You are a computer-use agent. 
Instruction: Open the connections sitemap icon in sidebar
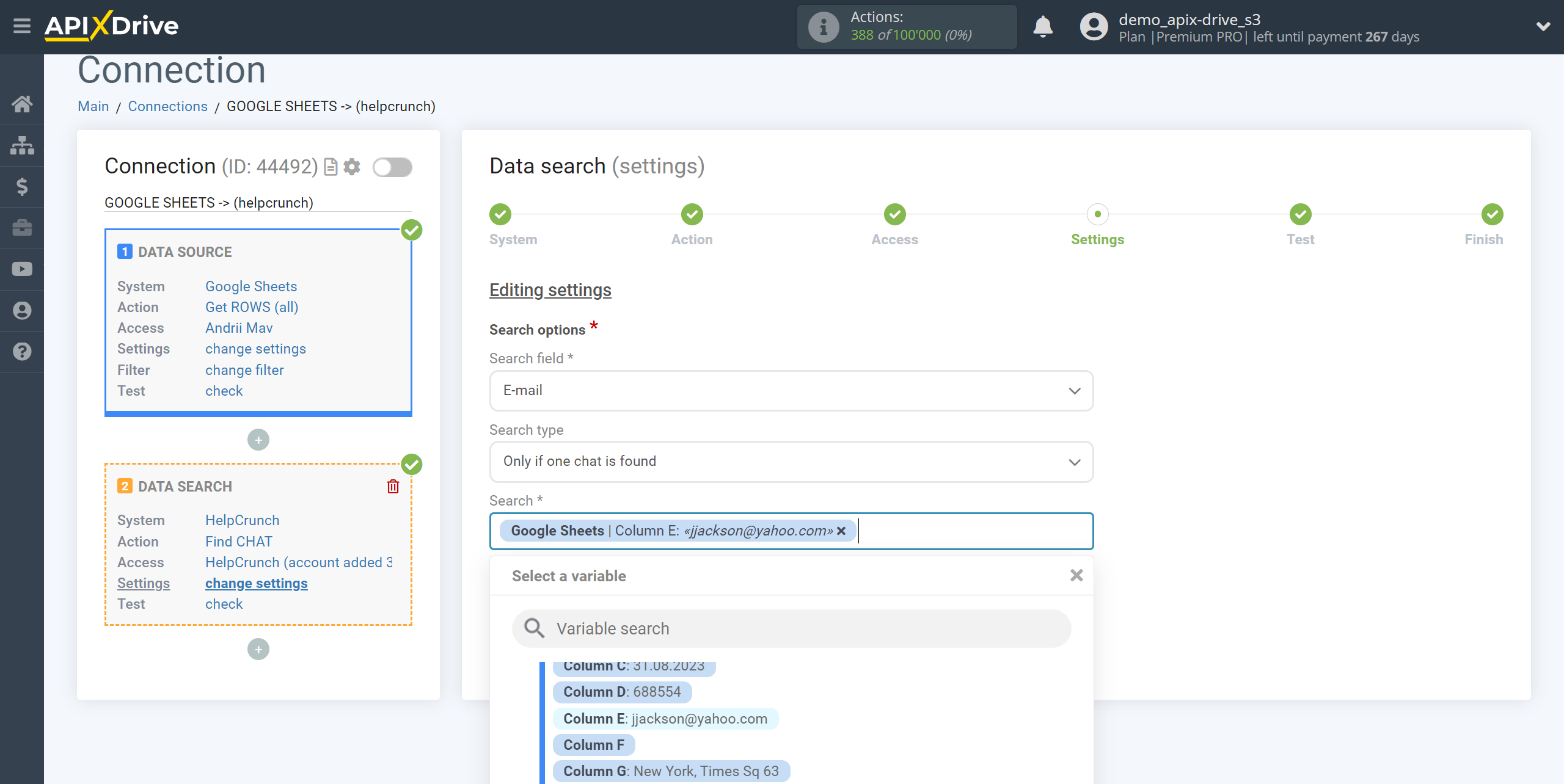click(22, 145)
